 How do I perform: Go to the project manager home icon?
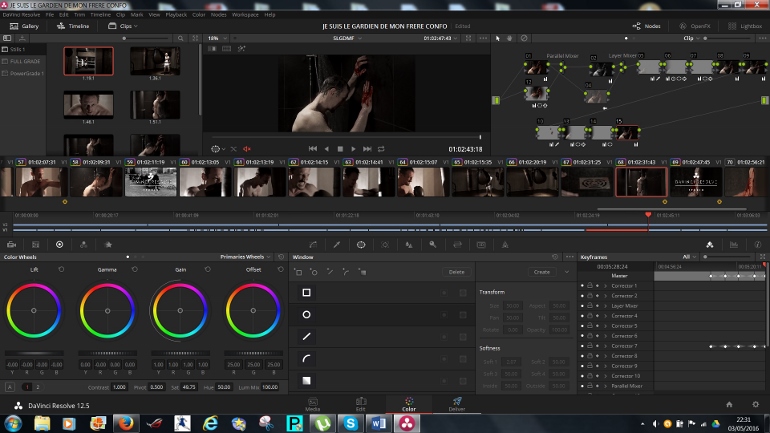pyautogui.click(x=729, y=405)
